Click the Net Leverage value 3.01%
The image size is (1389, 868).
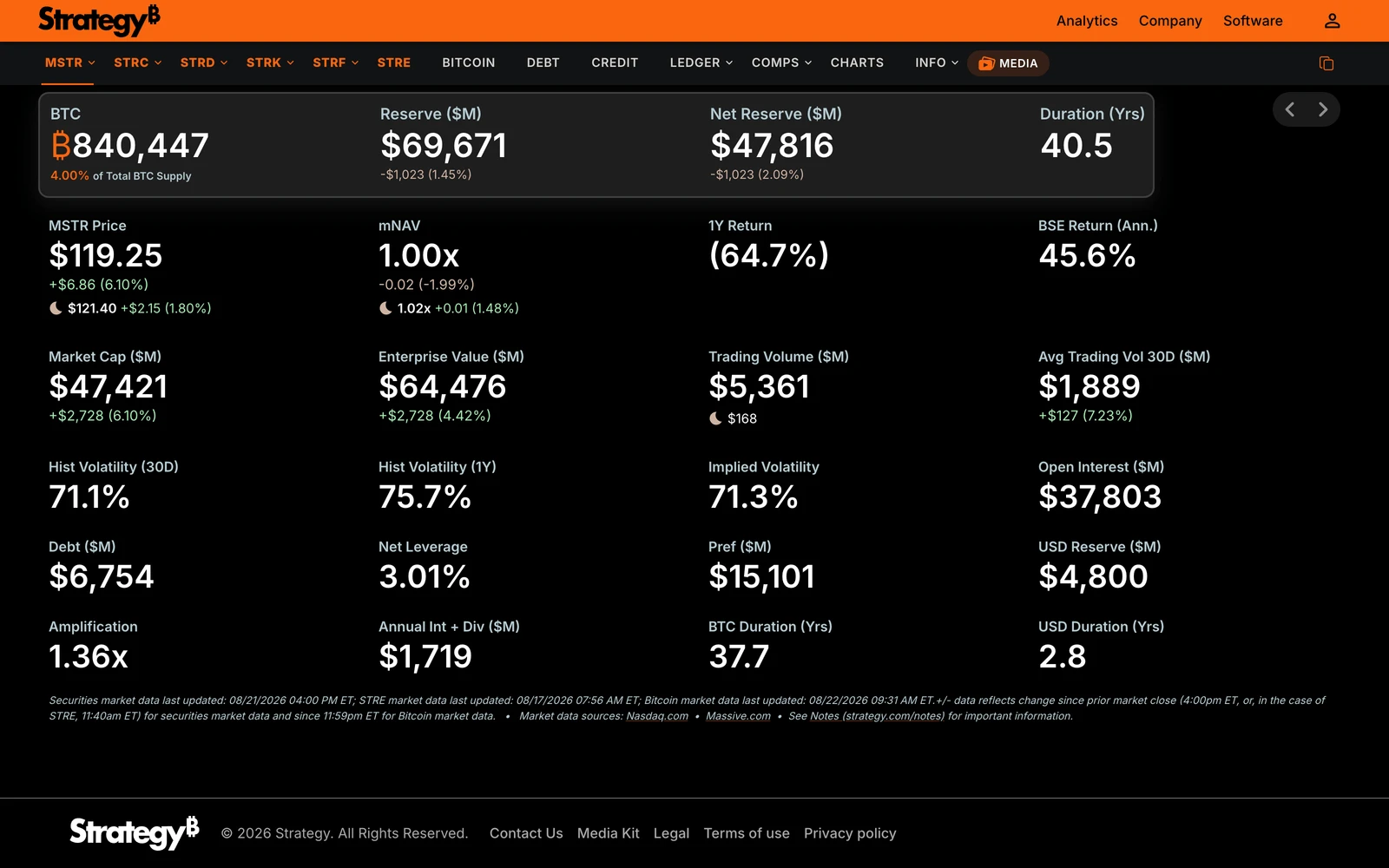click(x=425, y=577)
